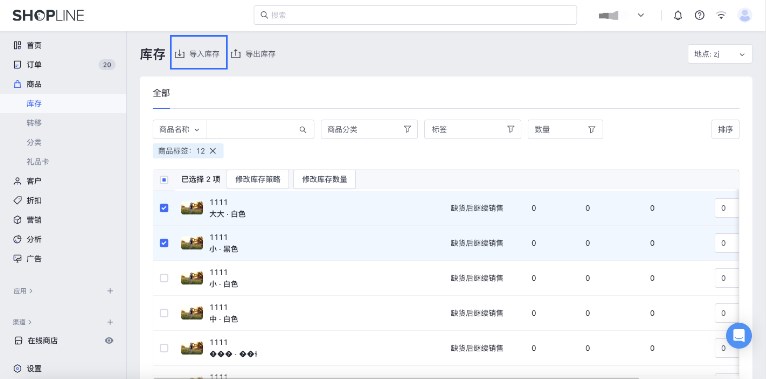Open the 地点: zj location dropdown
766x379 pixels.
pyautogui.click(x=719, y=54)
